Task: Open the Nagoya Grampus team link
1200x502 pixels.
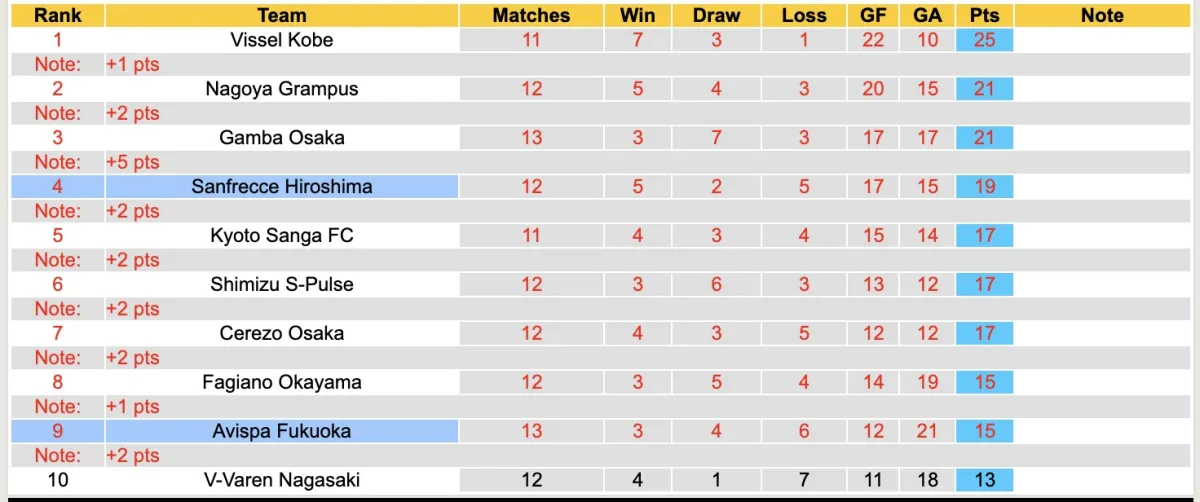Action: coord(281,88)
